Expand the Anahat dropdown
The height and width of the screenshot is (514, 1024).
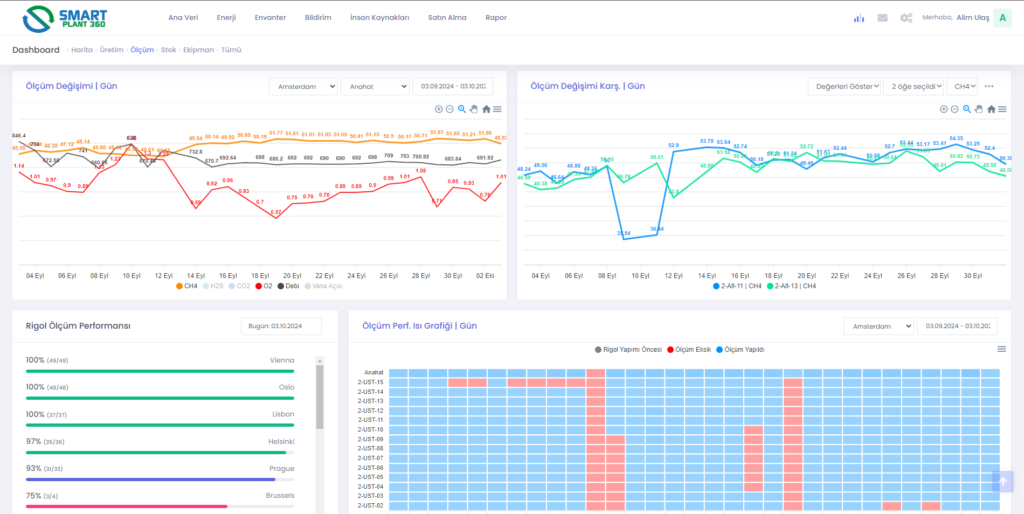[x=374, y=87]
